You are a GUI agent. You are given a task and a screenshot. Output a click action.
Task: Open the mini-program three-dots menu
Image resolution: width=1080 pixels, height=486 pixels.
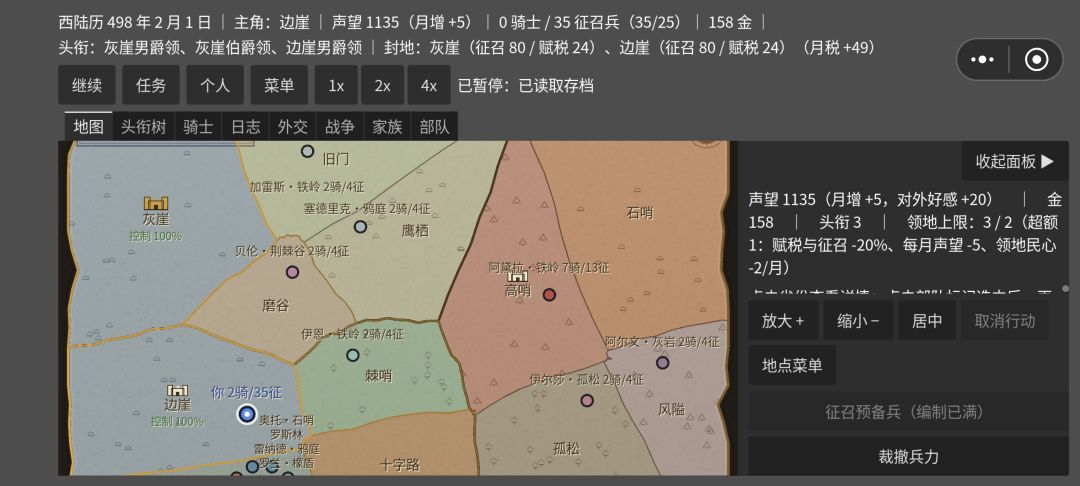982,60
